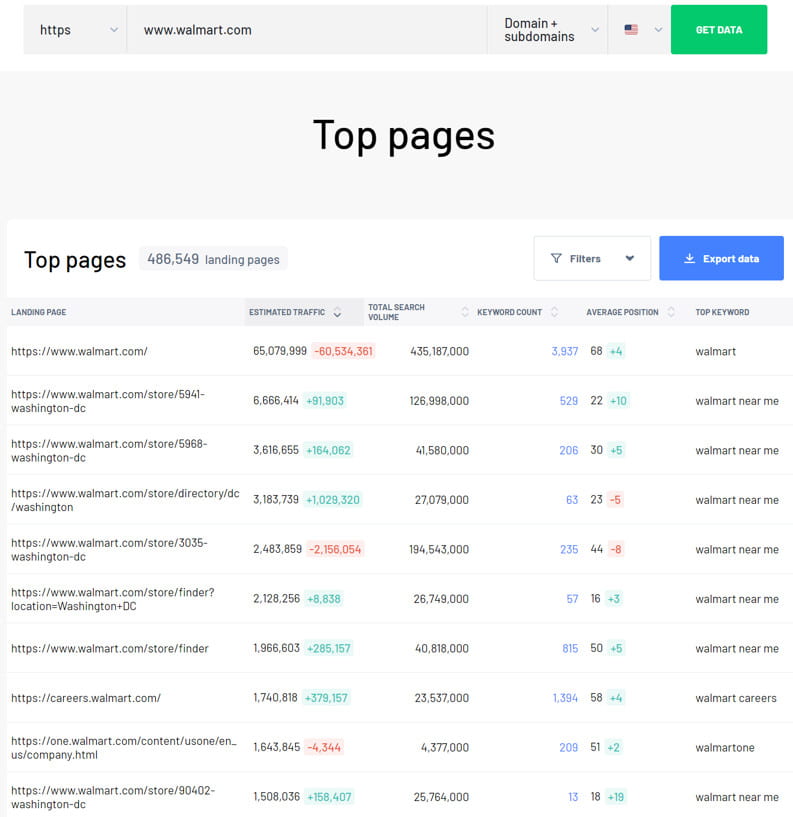Click the www.walmart.com domain input field
Screen dimensions: 793x817
click(x=307, y=30)
